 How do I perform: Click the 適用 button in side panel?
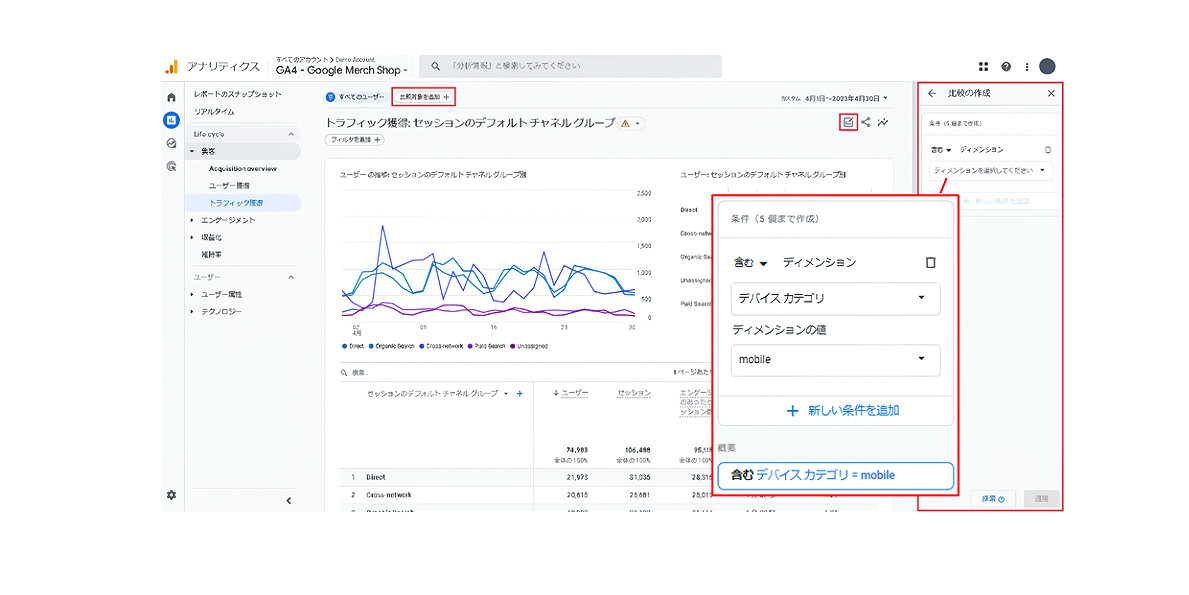(1041, 499)
